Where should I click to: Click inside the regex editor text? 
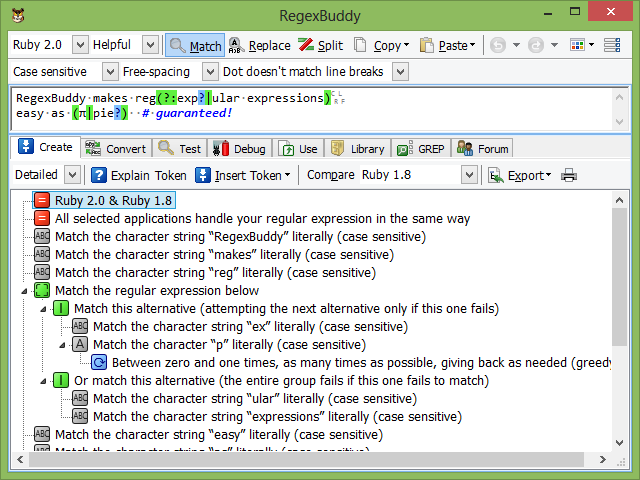click(310, 108)
